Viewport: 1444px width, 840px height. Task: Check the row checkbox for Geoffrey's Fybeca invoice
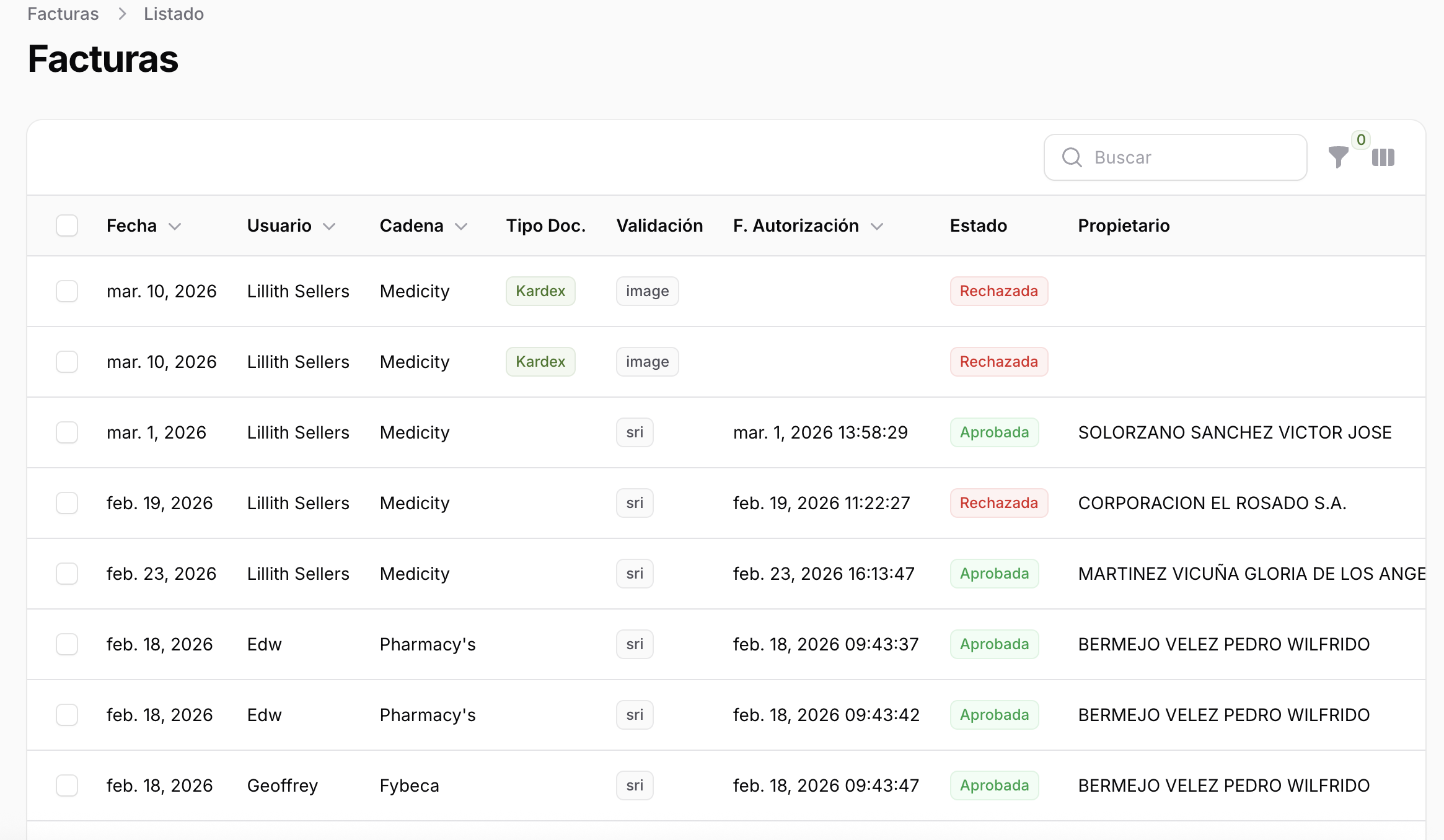pyautogui.click(x=66, y=785)
